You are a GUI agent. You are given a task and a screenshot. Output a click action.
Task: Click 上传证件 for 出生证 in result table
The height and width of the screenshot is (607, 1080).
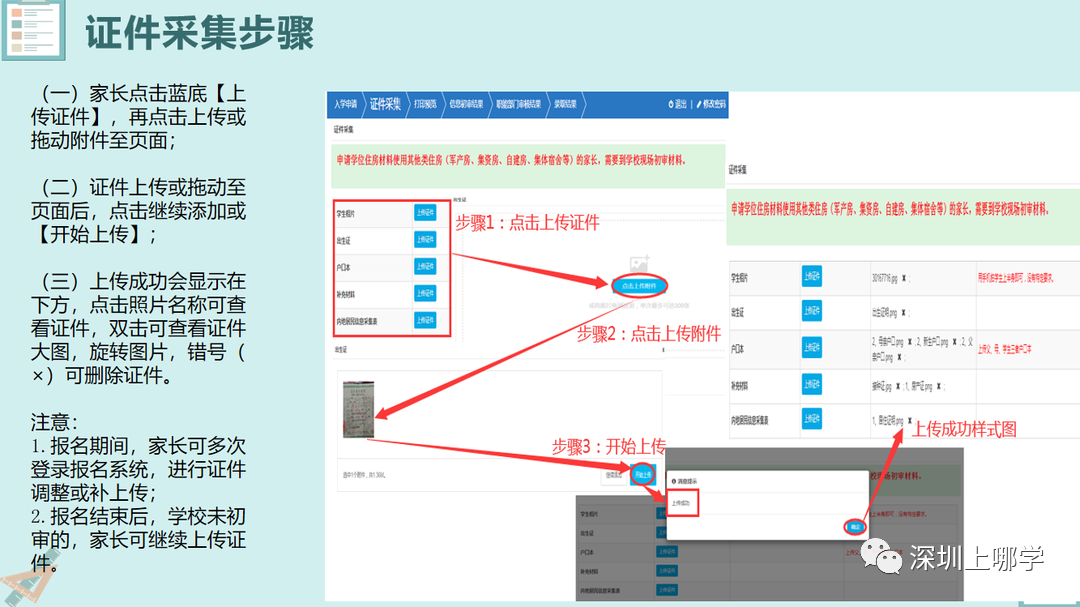[811, 311]
